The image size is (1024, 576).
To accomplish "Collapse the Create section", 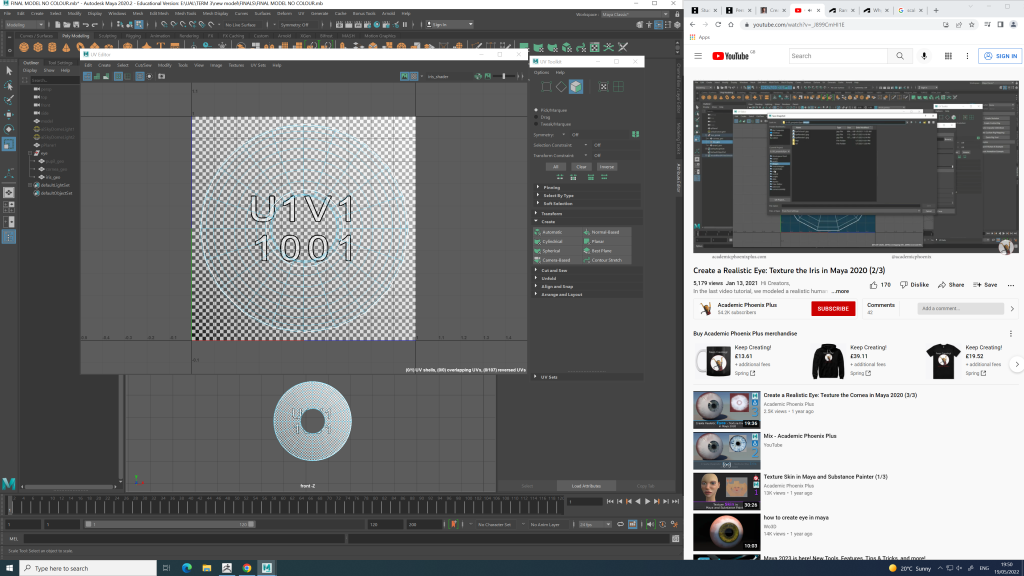I will click(x=586, y=221).
